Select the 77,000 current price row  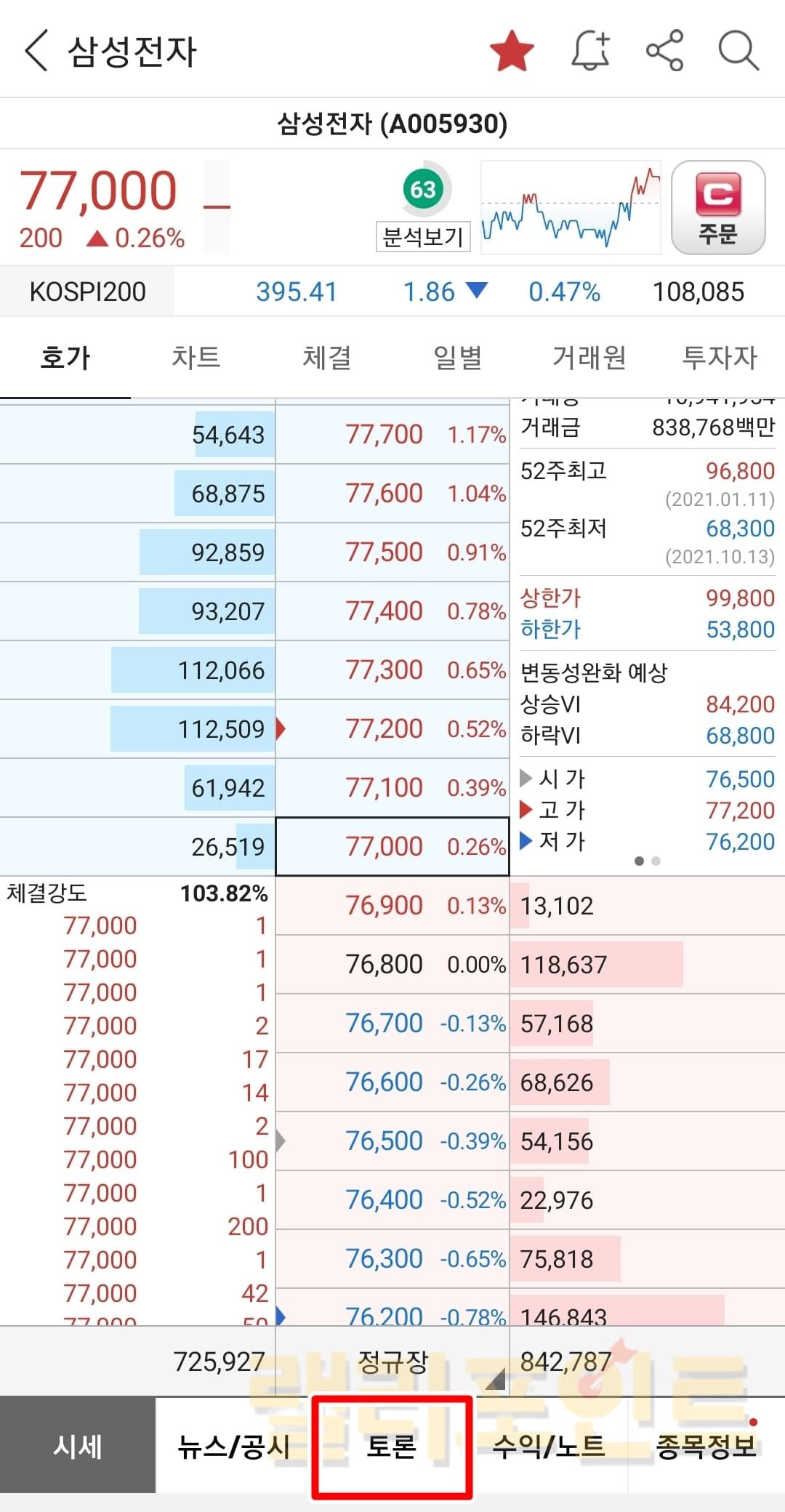392,847
